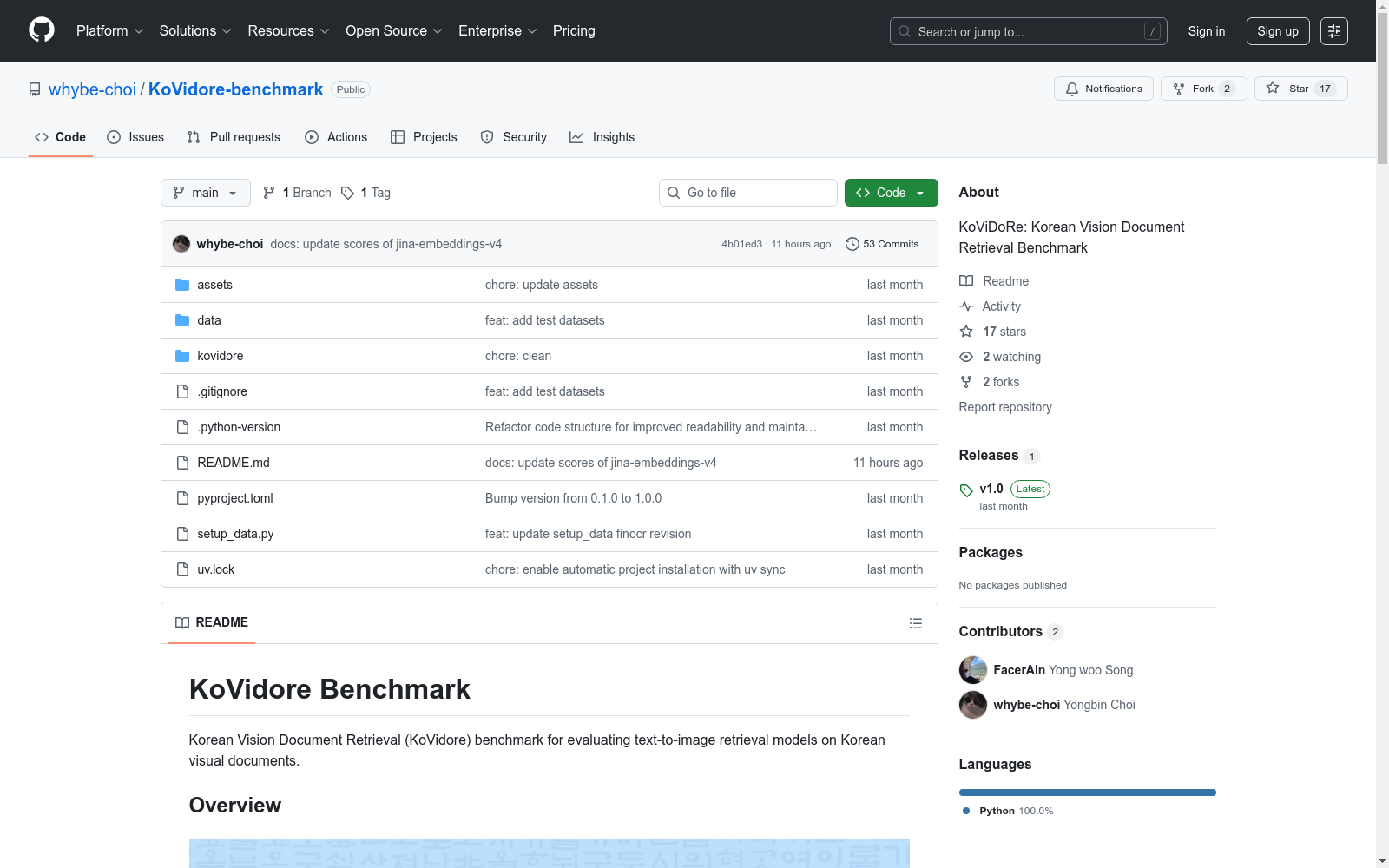Open the README outline list icon
This screenshot has width=1389, height=868.
point(915,623)
